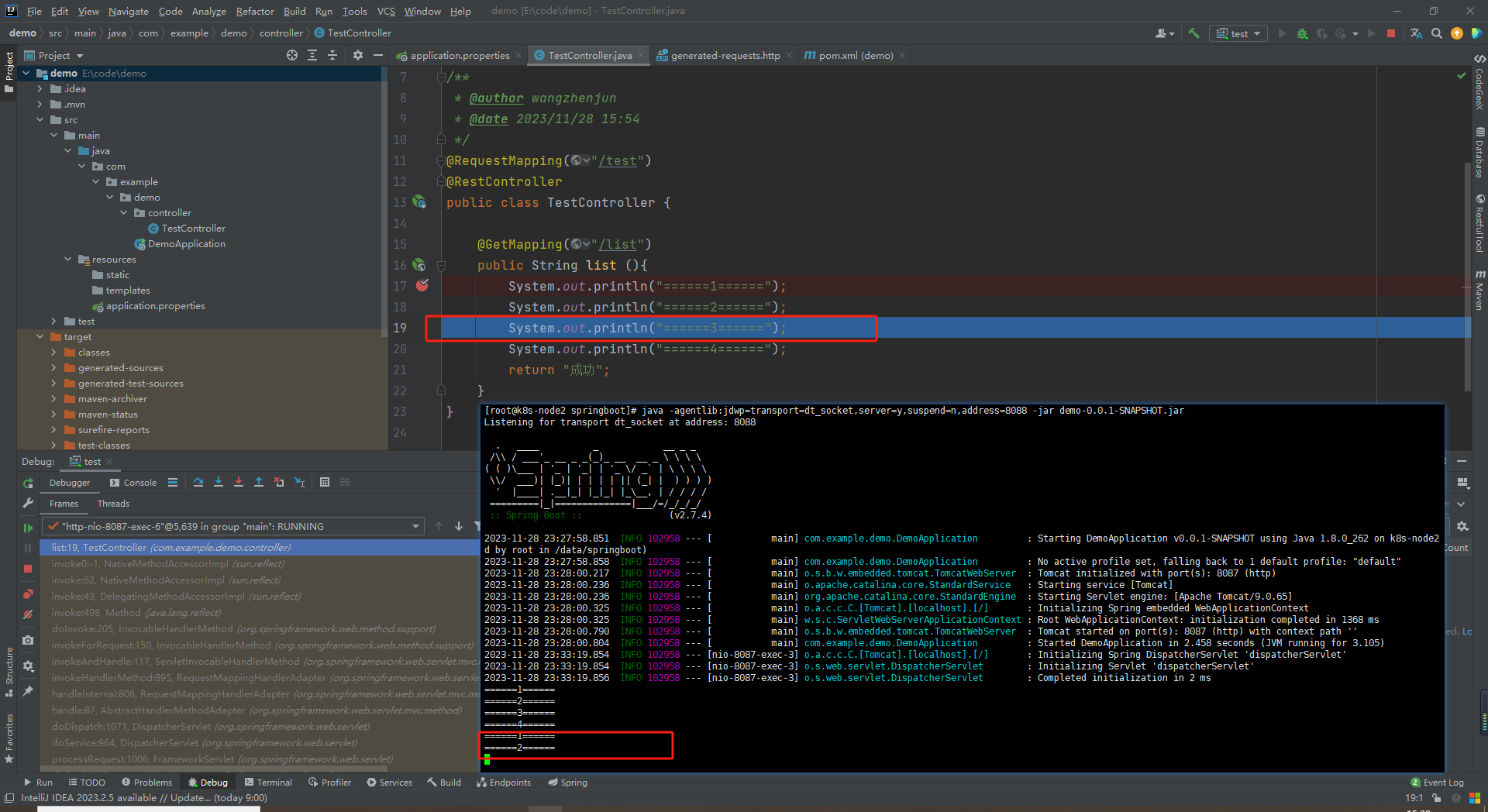
Task: Select DemoApplication in project tree
Action: click(186, 244)
